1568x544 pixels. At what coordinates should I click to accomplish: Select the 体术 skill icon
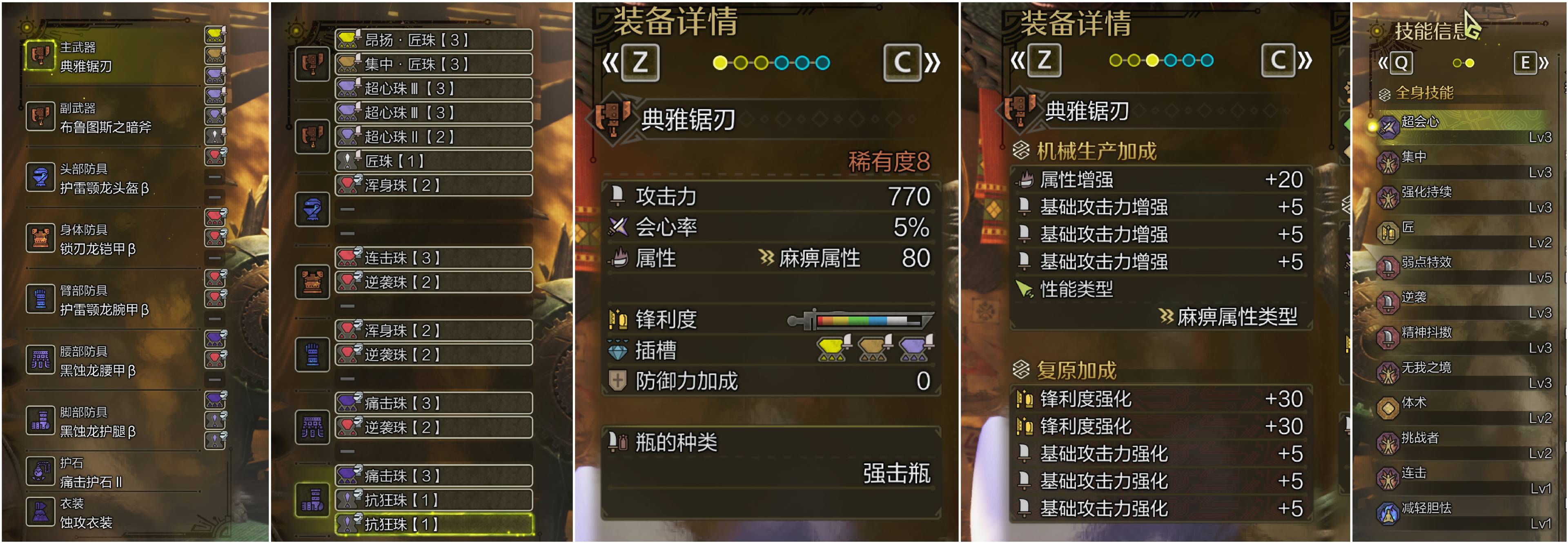coord(1388,408)
